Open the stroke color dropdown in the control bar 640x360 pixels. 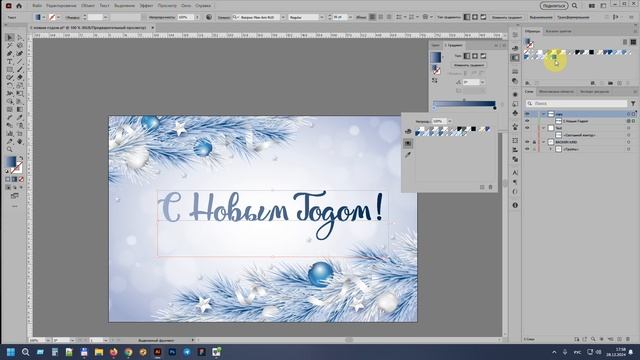coord(58,18)
